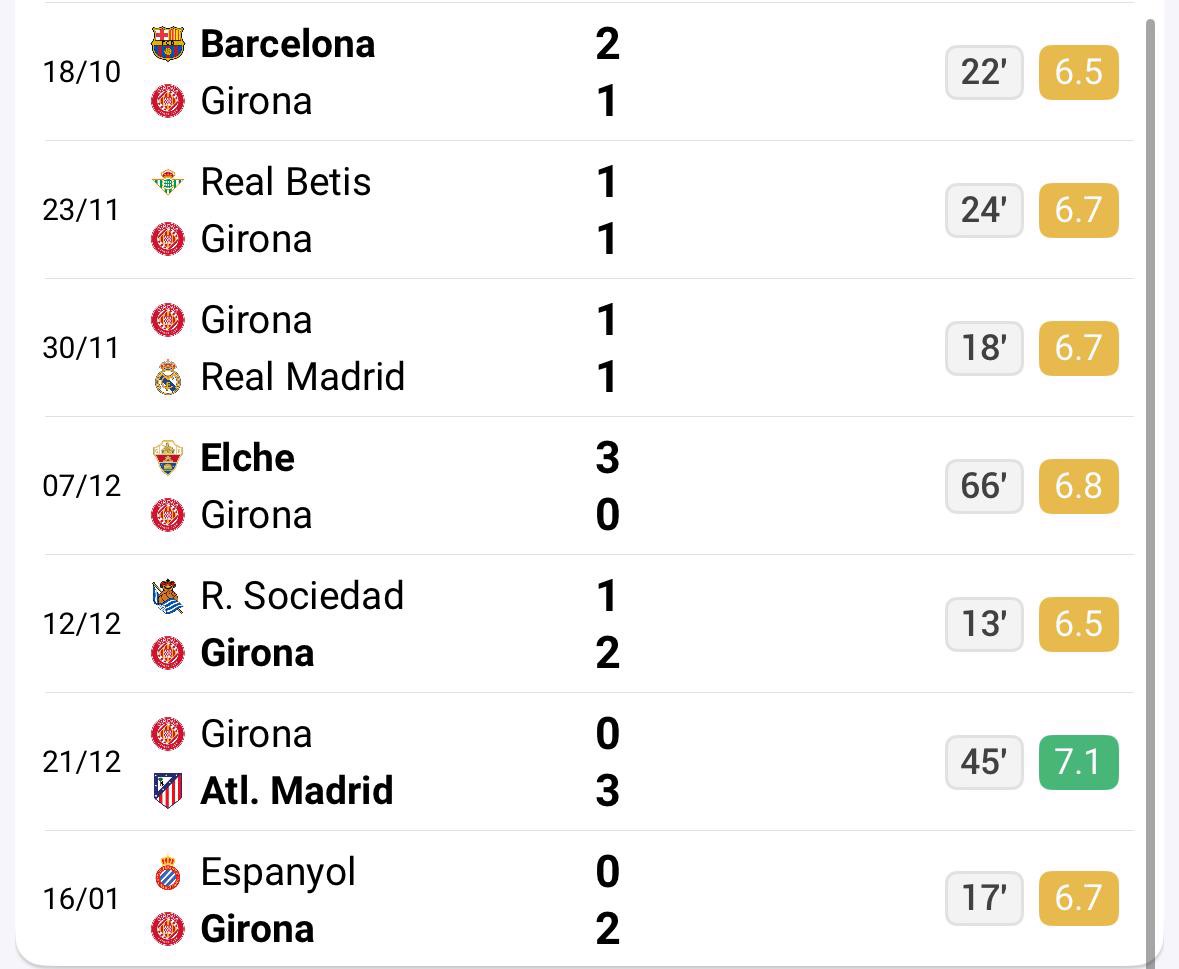Image resolution: width=1179 pixels, height=969 pixels.
Task: Click the Elche club crest icon
Action: (167, 458)
